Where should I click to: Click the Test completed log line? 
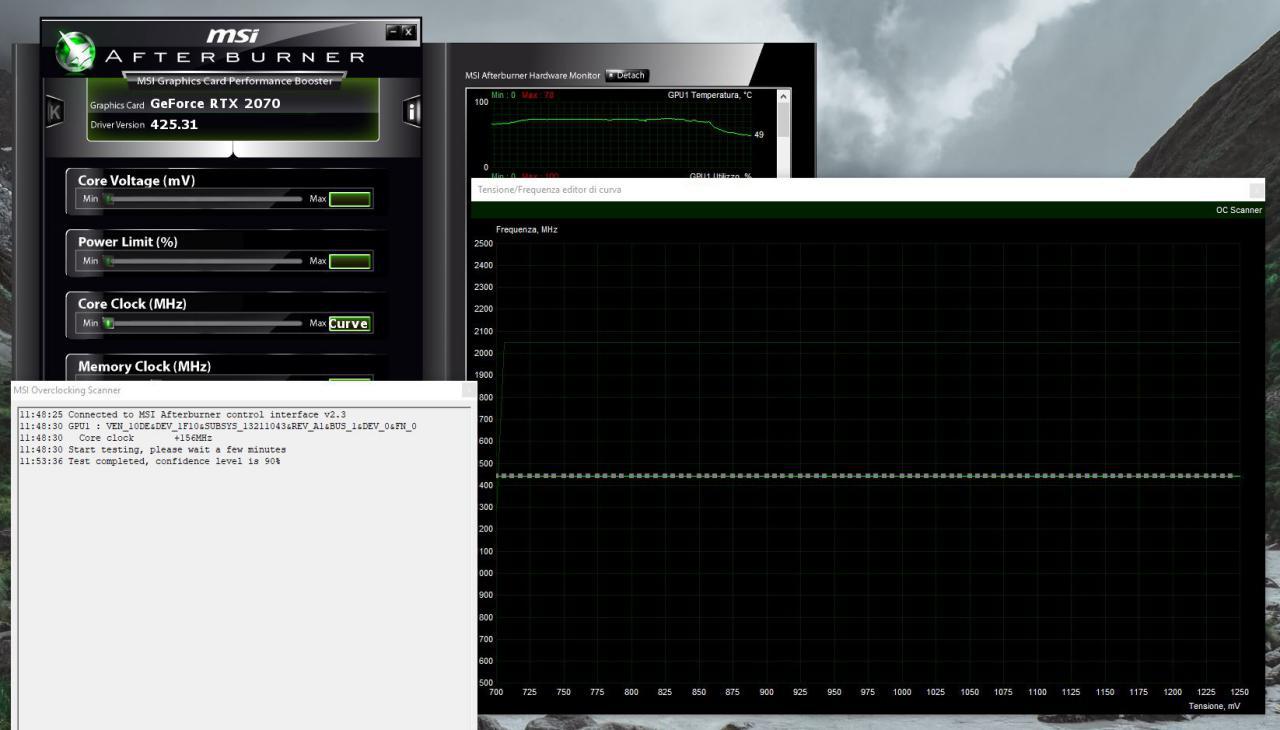tap(150, 461)
